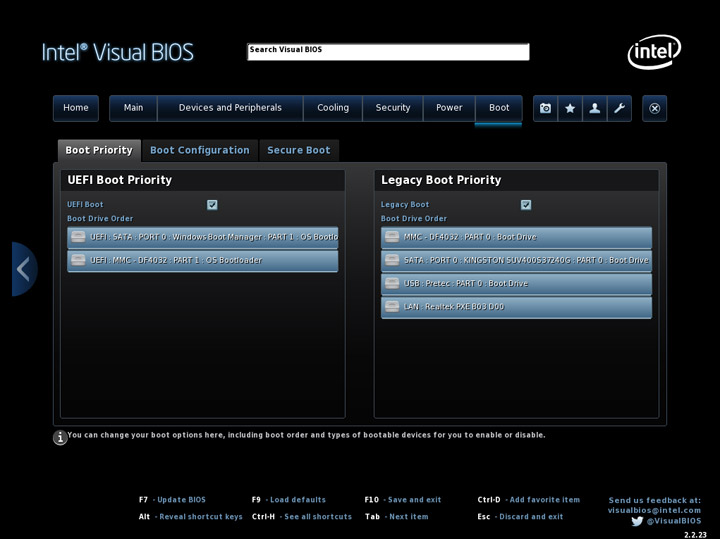720x539 pixels.
Task: Click the info icon beside help text
Action: coord(60,438)
